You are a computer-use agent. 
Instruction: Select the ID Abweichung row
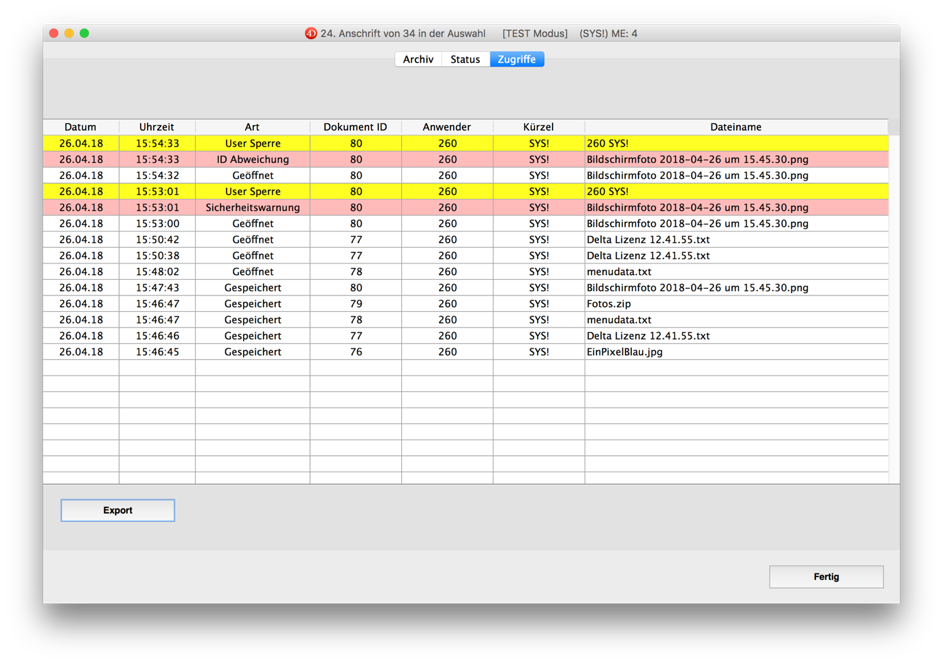click(252, 160)
